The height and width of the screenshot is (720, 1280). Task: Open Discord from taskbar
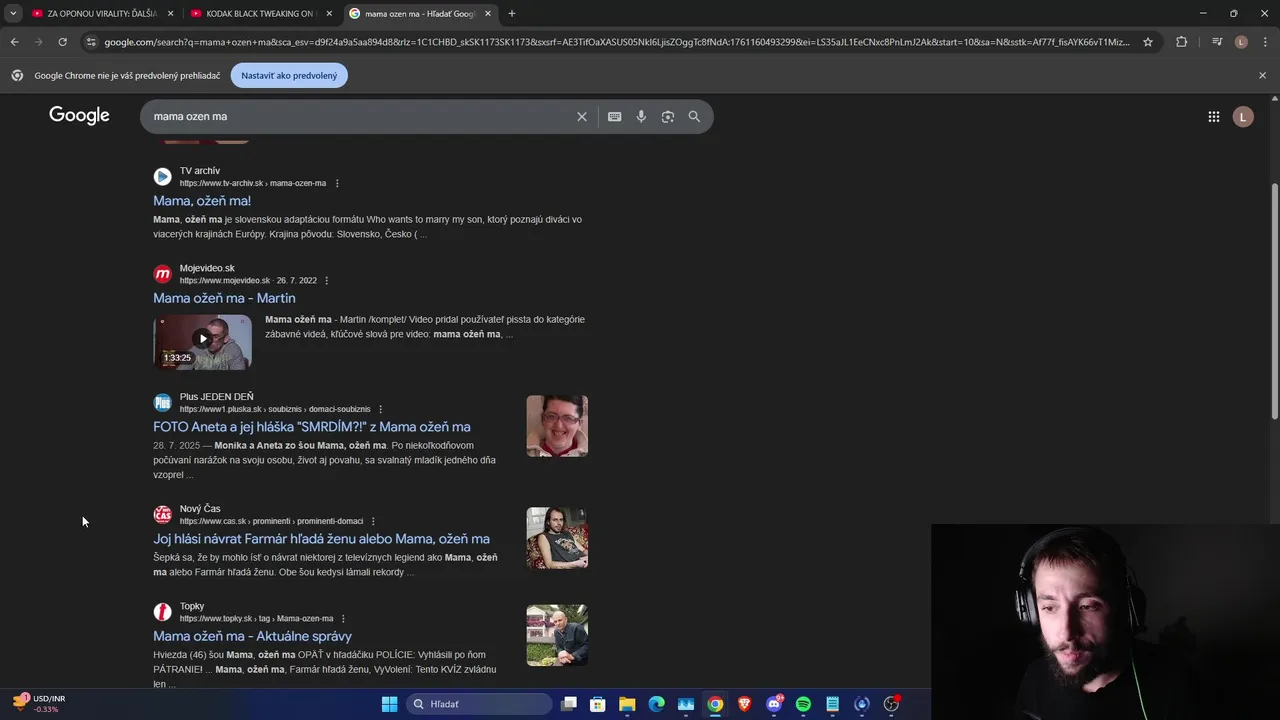pyautogui.click(x=774, y=704)
